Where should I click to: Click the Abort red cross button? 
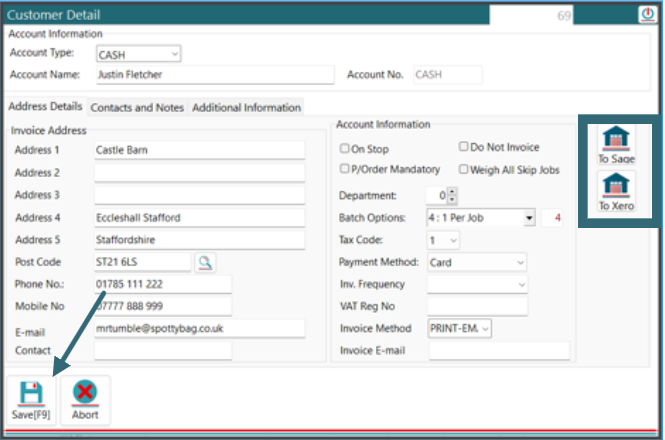pos(85,400)
